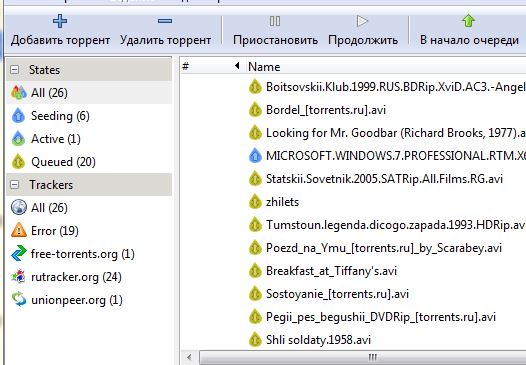Select Breakfast_at_Tiffany's.avi row
Image resolution: width=526 pixels, height=365 pixels.
(353, 271)
